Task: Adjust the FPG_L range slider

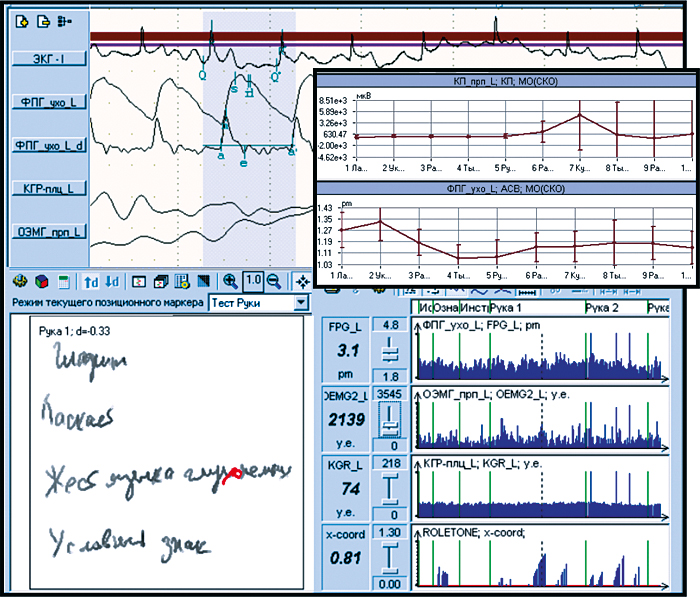Action: coord(388,350)
